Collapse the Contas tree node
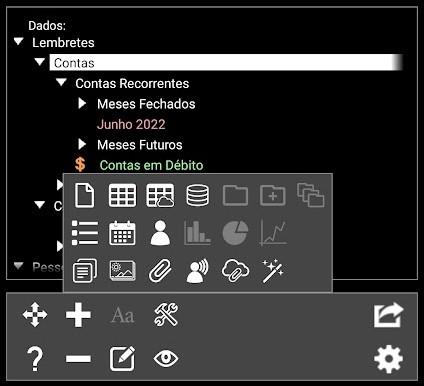This screenshot has height=386, width=424. pyautogui.click(x=40, y=62)
